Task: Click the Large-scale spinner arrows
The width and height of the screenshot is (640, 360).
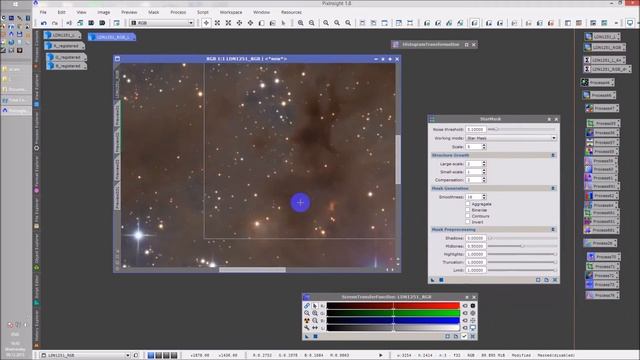Action: [484, 164]
